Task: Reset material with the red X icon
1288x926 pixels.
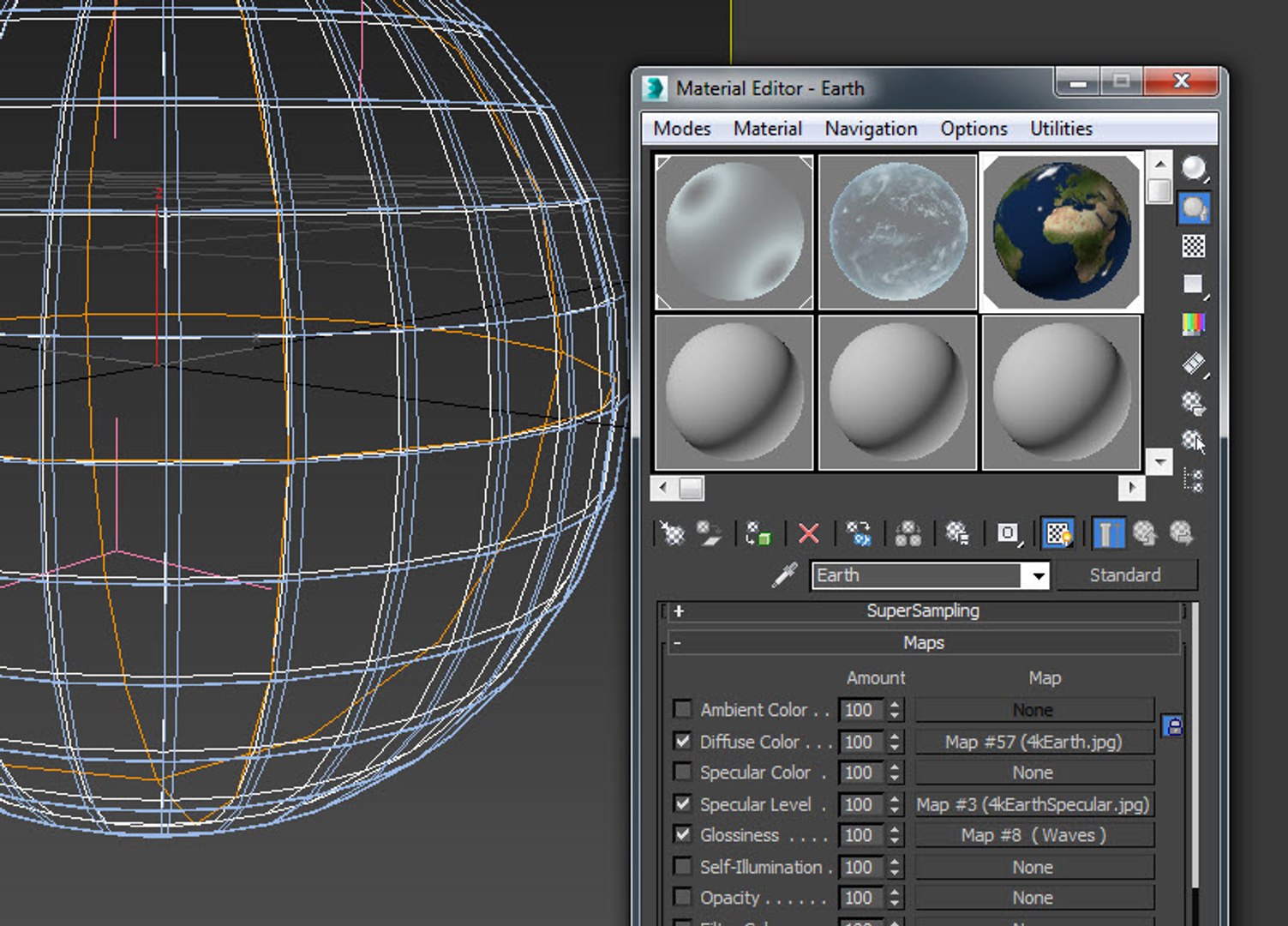Action: click(x=808, y=533)
